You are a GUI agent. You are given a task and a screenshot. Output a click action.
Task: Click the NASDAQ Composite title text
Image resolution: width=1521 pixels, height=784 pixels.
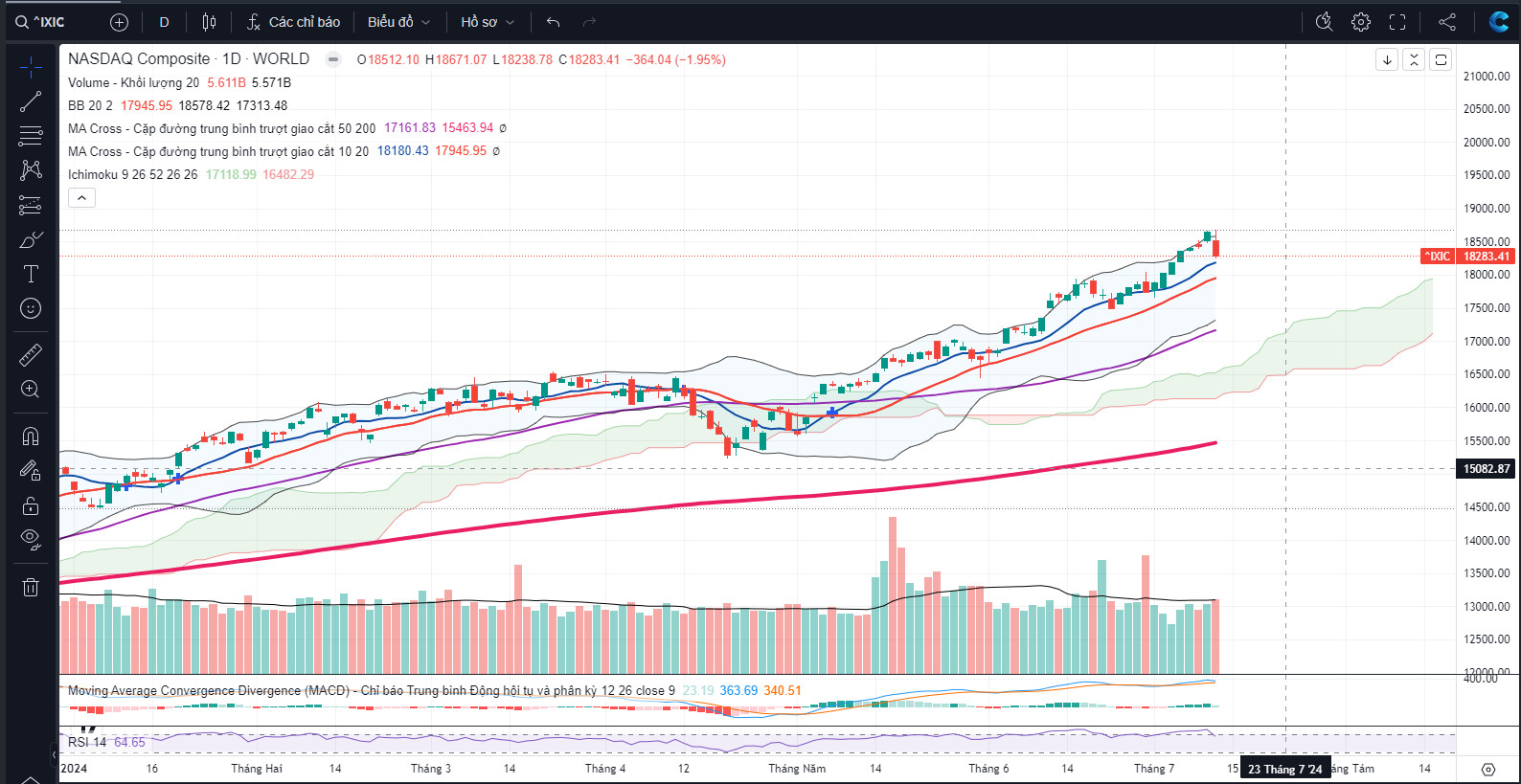[x=139, y=59]
